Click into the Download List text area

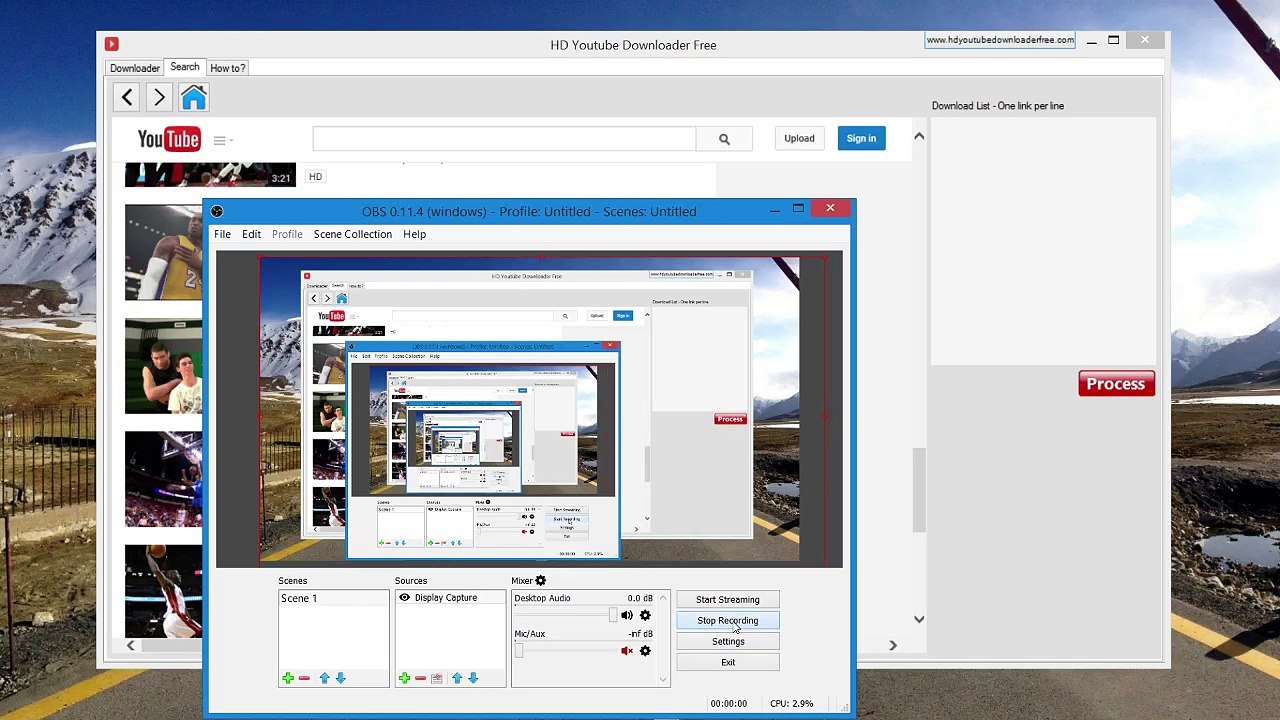(1043, 241)
